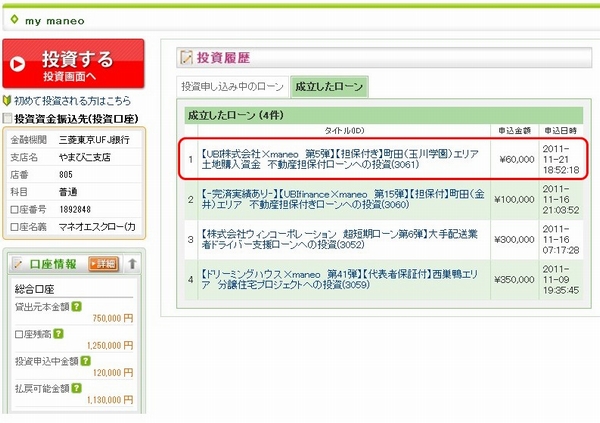This screenshot has height=423, width=600.
Task: Click the 750,000 円 loan principal value
Action: [113, 318]
